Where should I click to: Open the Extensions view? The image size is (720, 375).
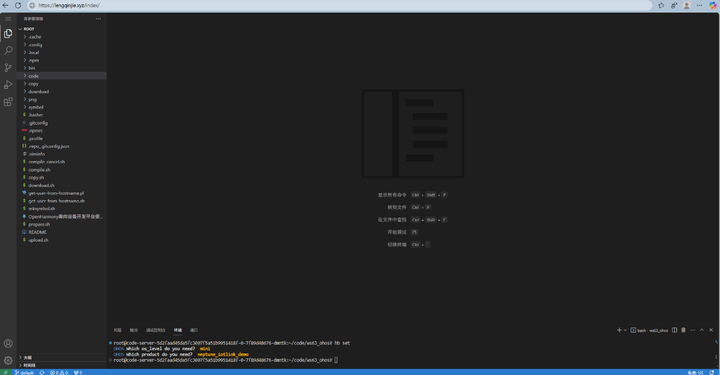(8, 101)
